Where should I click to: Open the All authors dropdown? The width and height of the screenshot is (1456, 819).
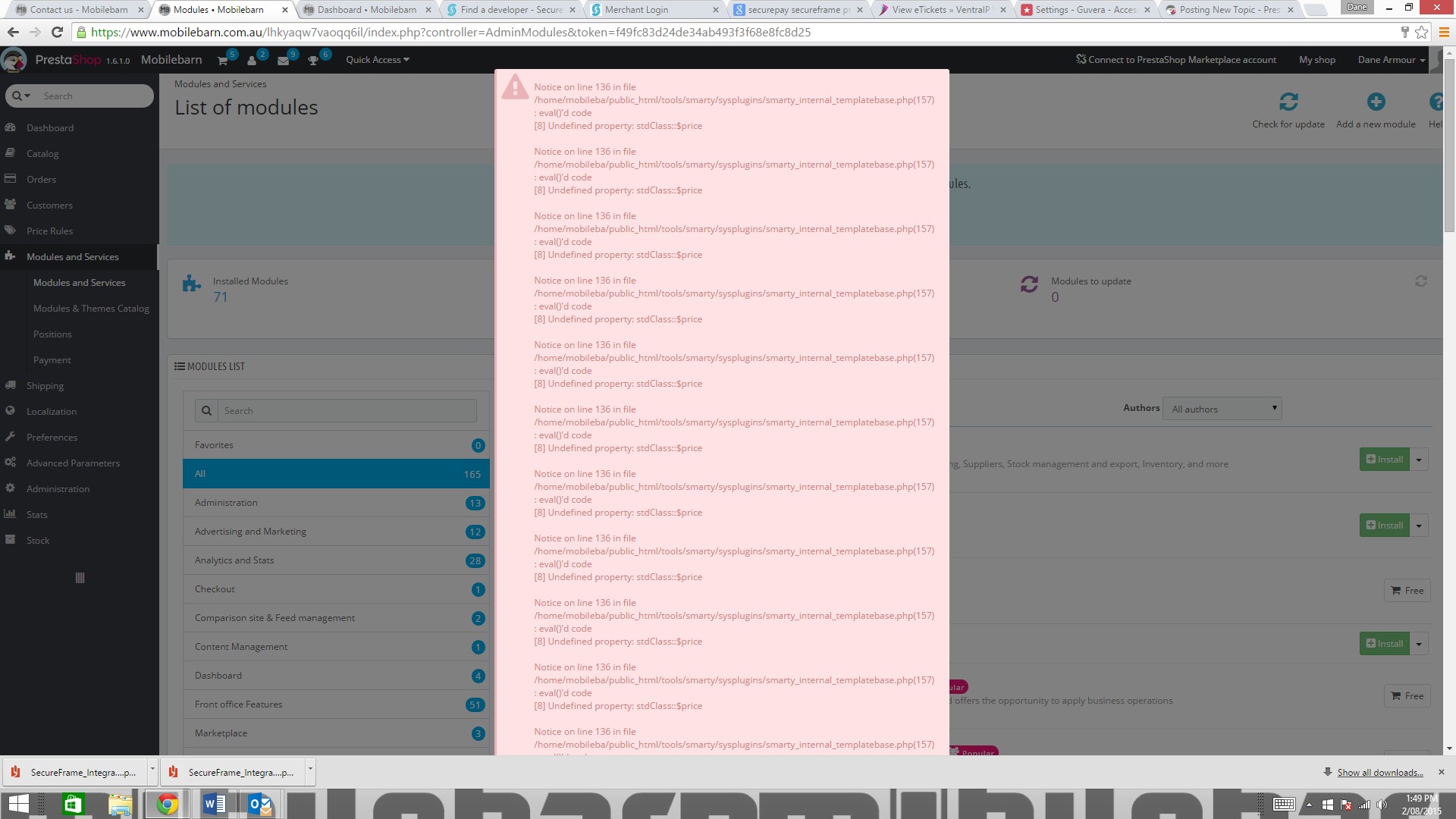coord(1222,409)
